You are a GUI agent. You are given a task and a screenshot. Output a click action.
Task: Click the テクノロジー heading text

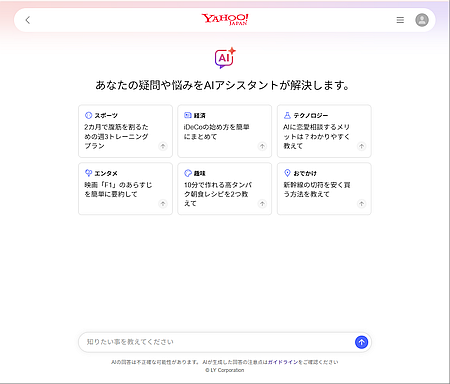tap(311, 115)
